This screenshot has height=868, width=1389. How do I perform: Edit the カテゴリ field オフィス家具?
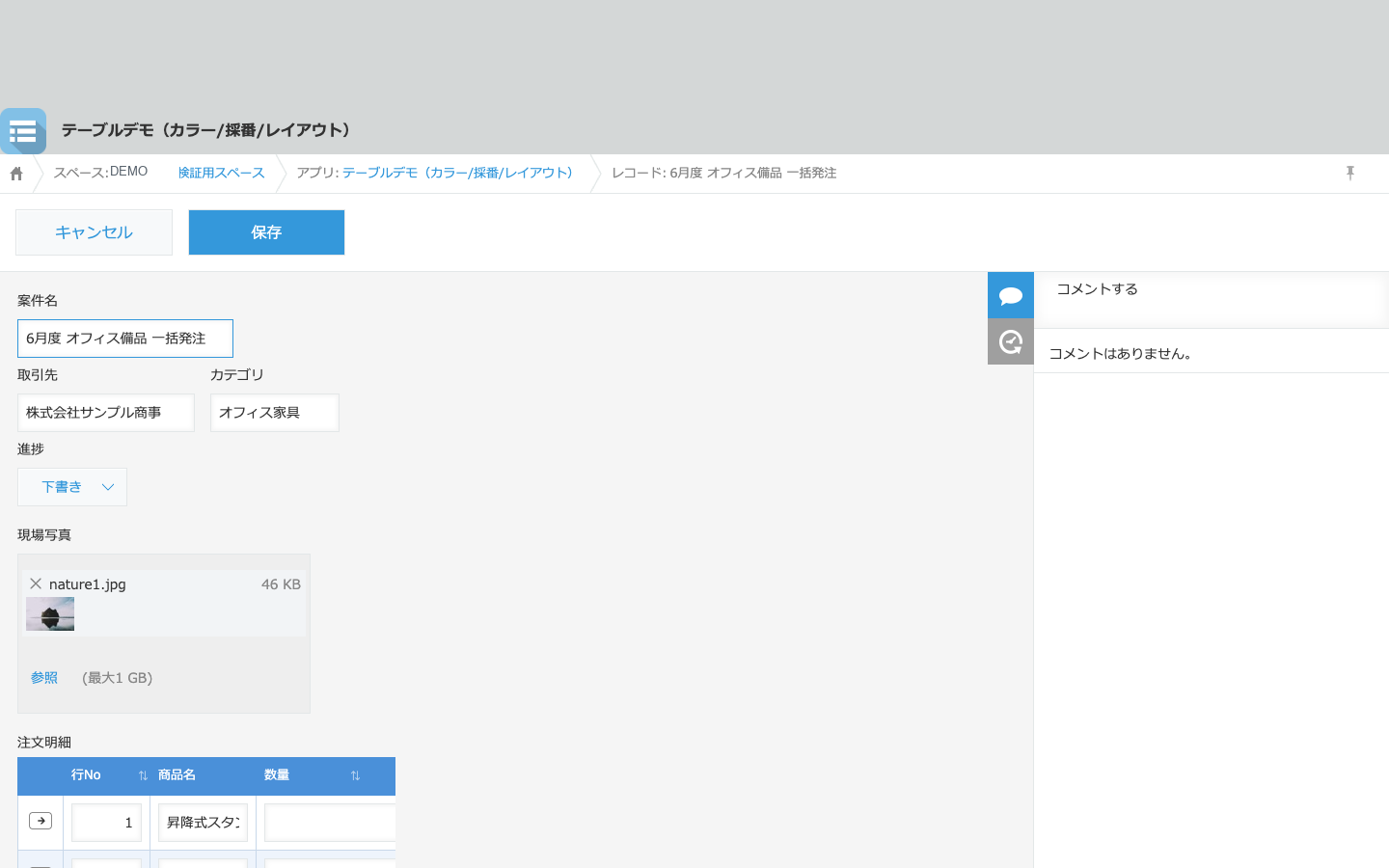click(x=275, y=413)
